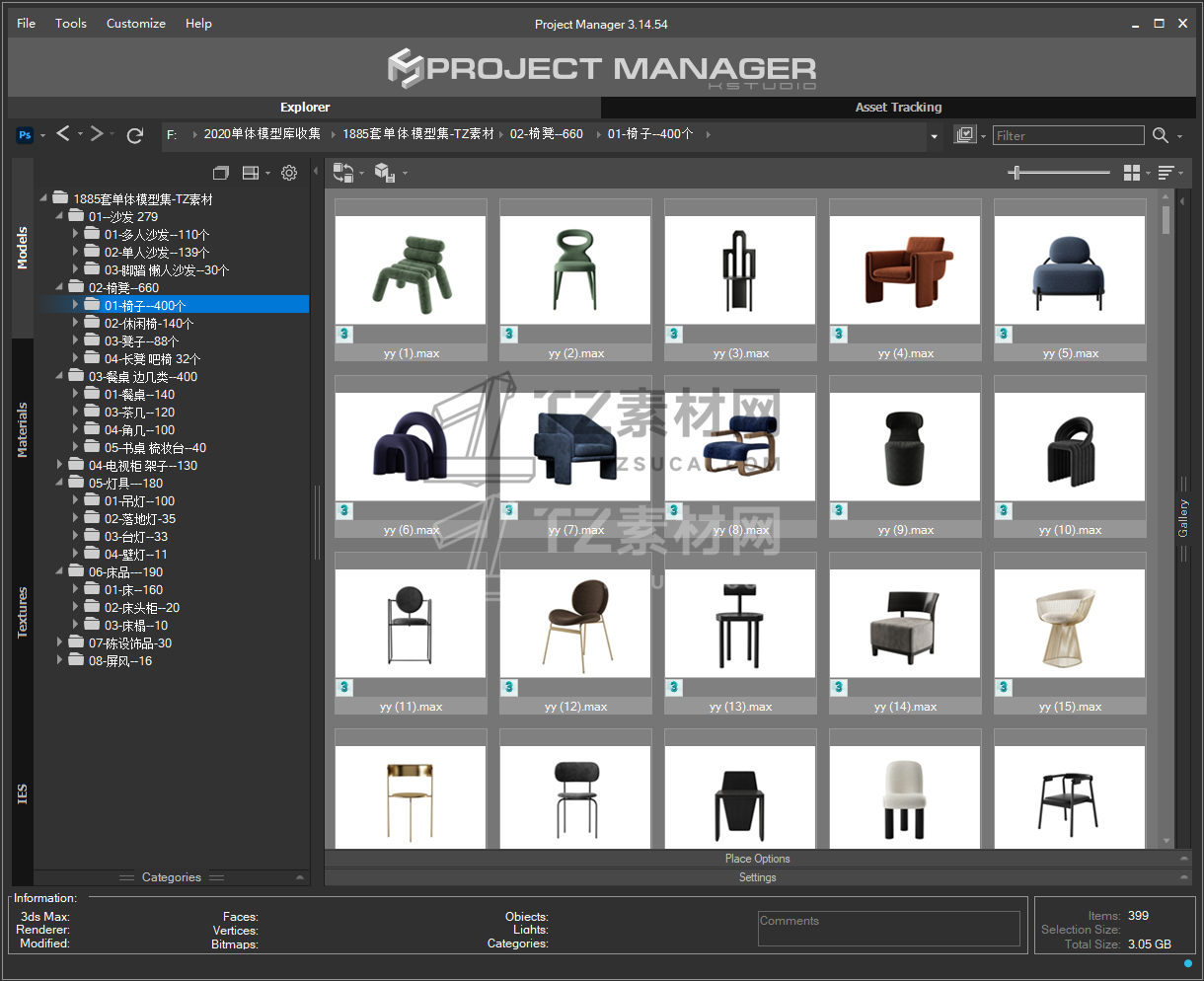Toggle the Categories panel header
Screen dimensions: 1204x981
coord(172,877)
